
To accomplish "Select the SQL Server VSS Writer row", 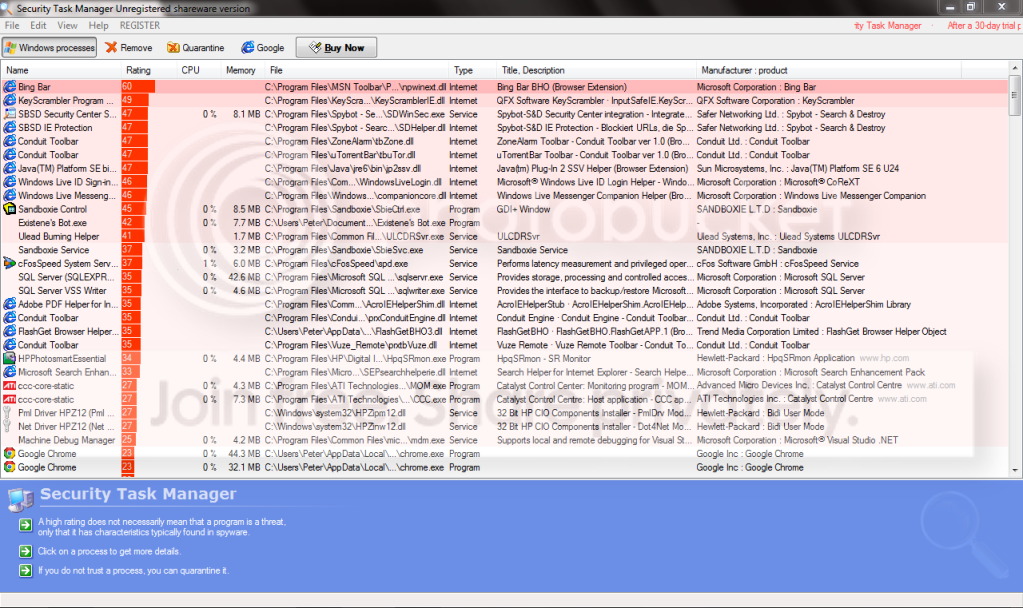I will click(505, 291).
